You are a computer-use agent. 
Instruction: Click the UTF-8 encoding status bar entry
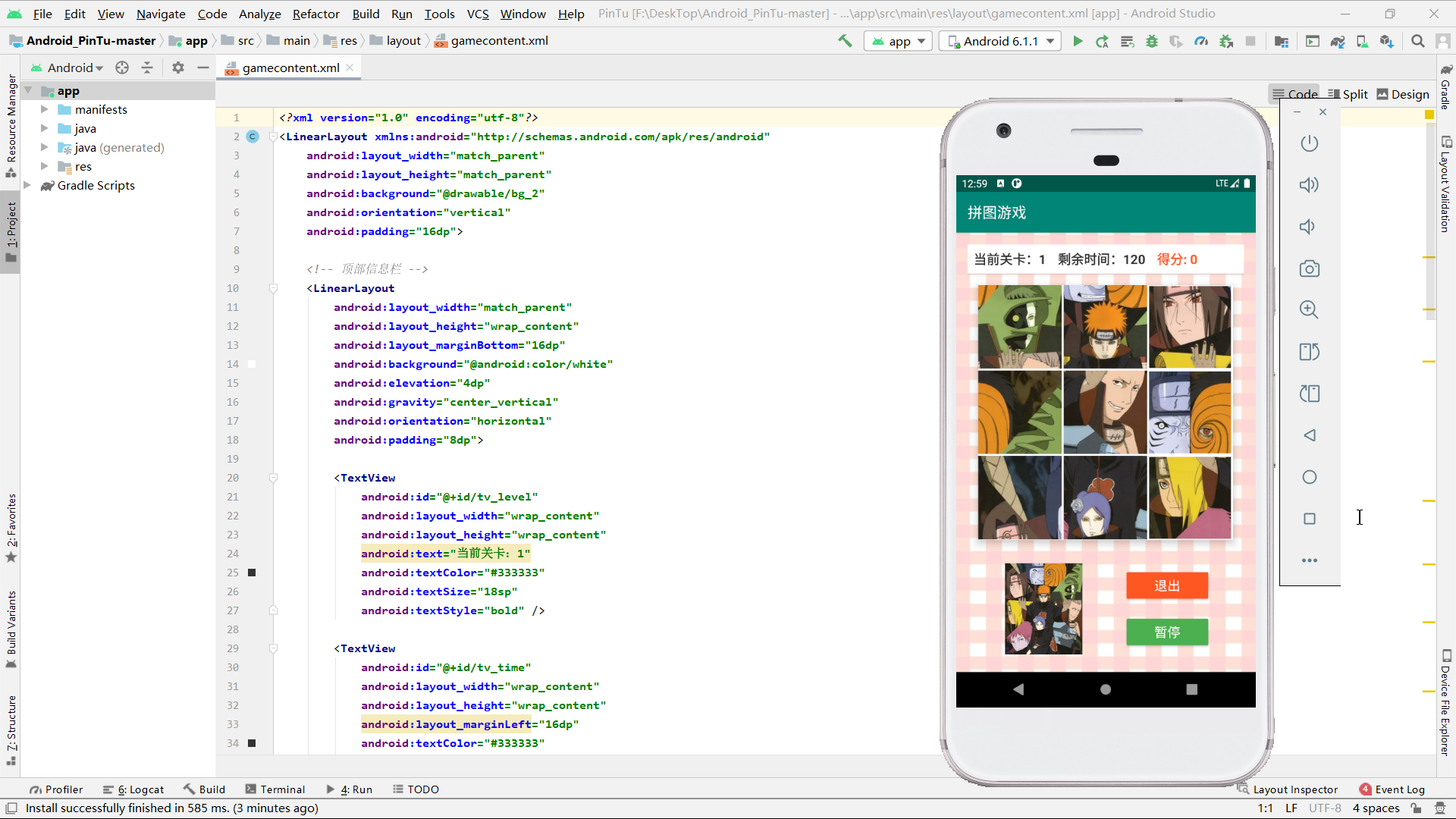[1325, 808]
